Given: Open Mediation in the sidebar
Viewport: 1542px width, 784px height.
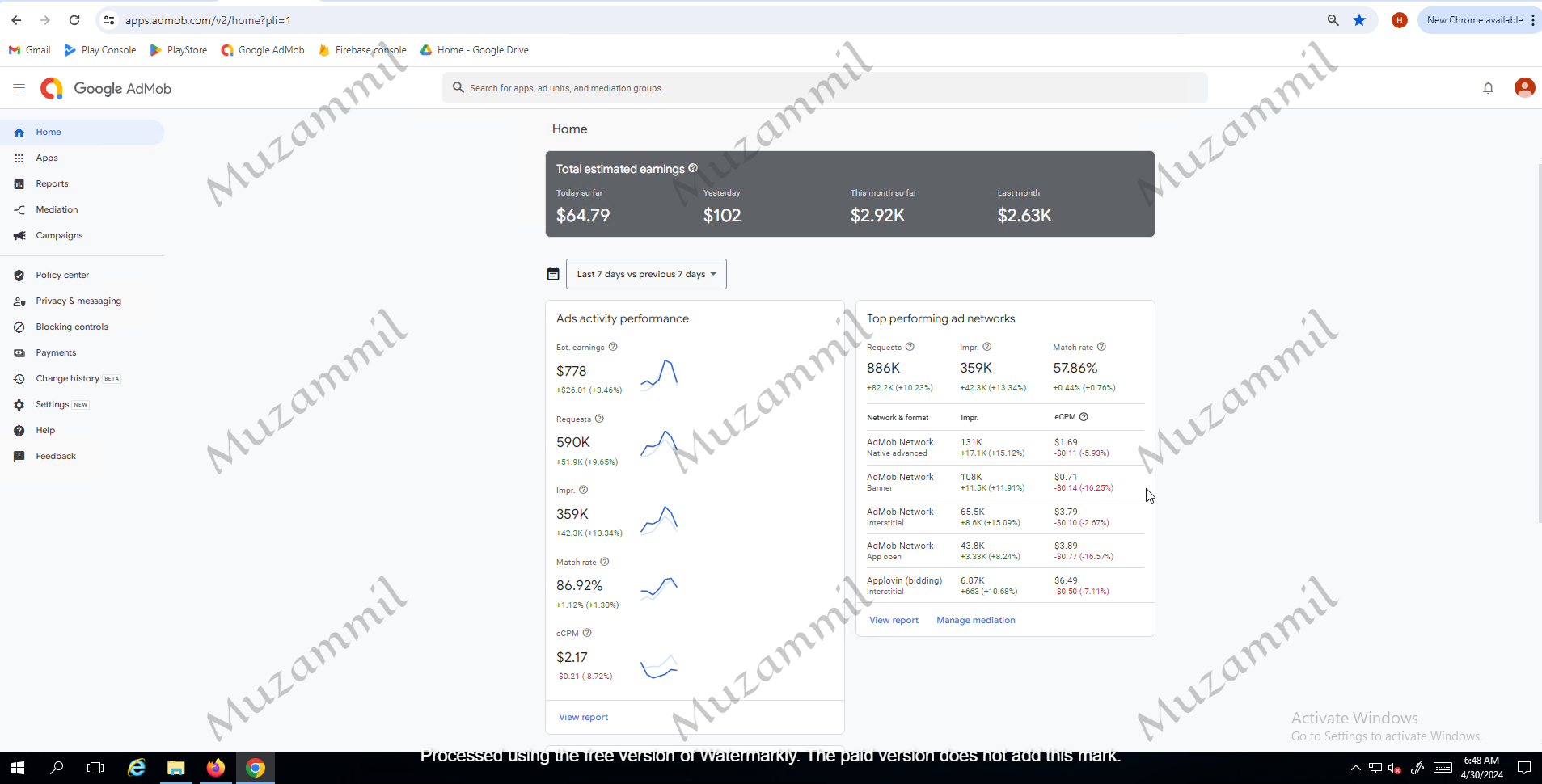Looking at the screenshot, I should coord(82,209).
